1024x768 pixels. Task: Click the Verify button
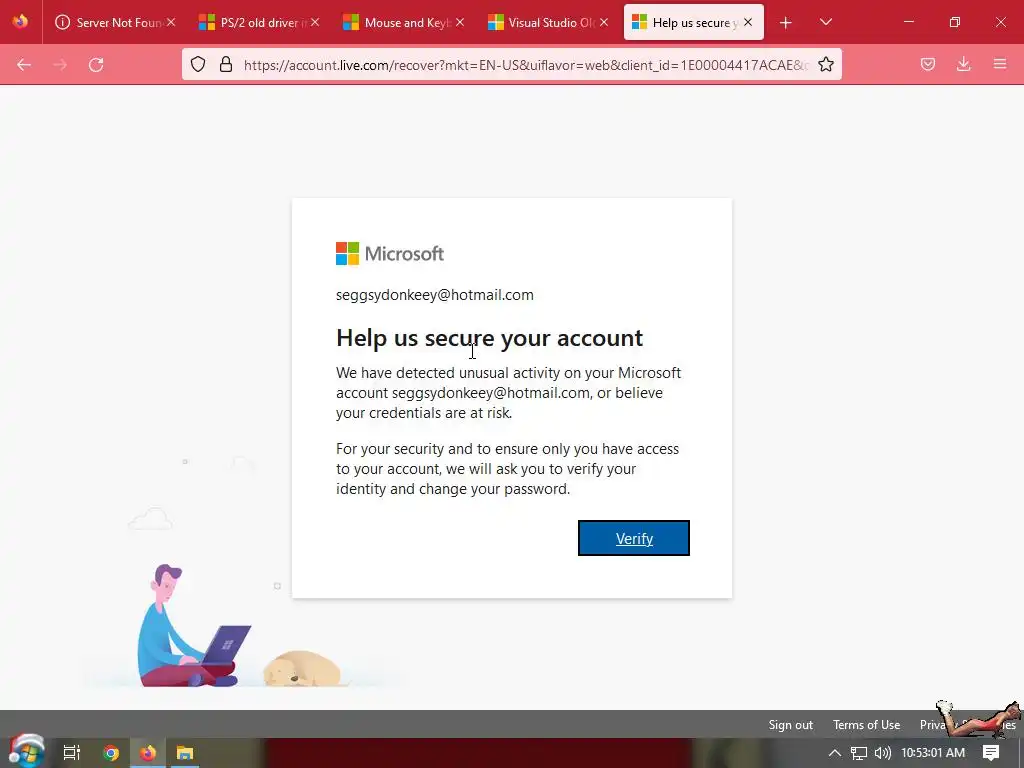(x=633, y=538)
